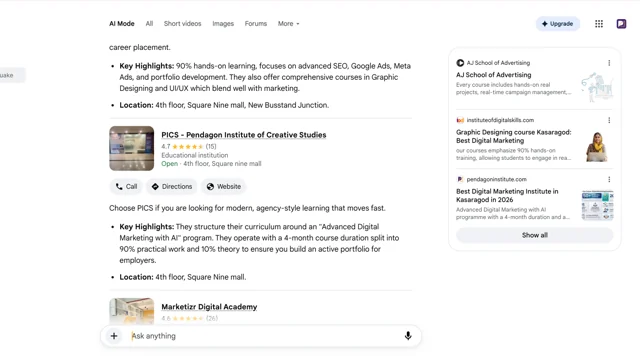
Task: Click the 'Open' status text under PICS
Action: pyautogui.click(x=169, y=164)
